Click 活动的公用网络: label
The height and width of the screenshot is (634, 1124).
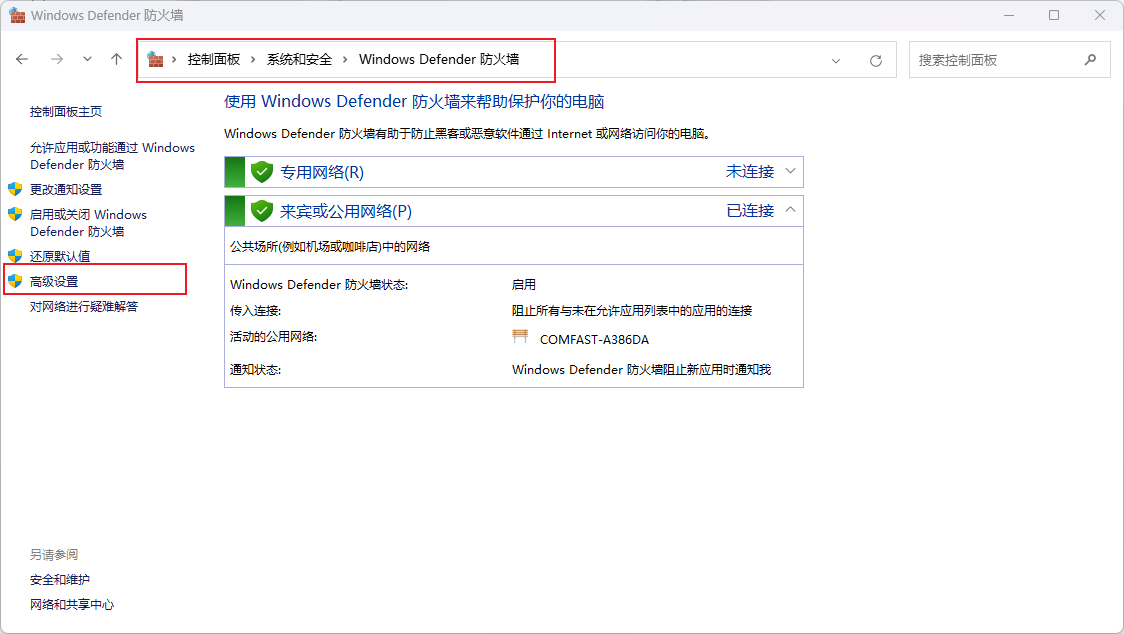click(x=273, y=336)
